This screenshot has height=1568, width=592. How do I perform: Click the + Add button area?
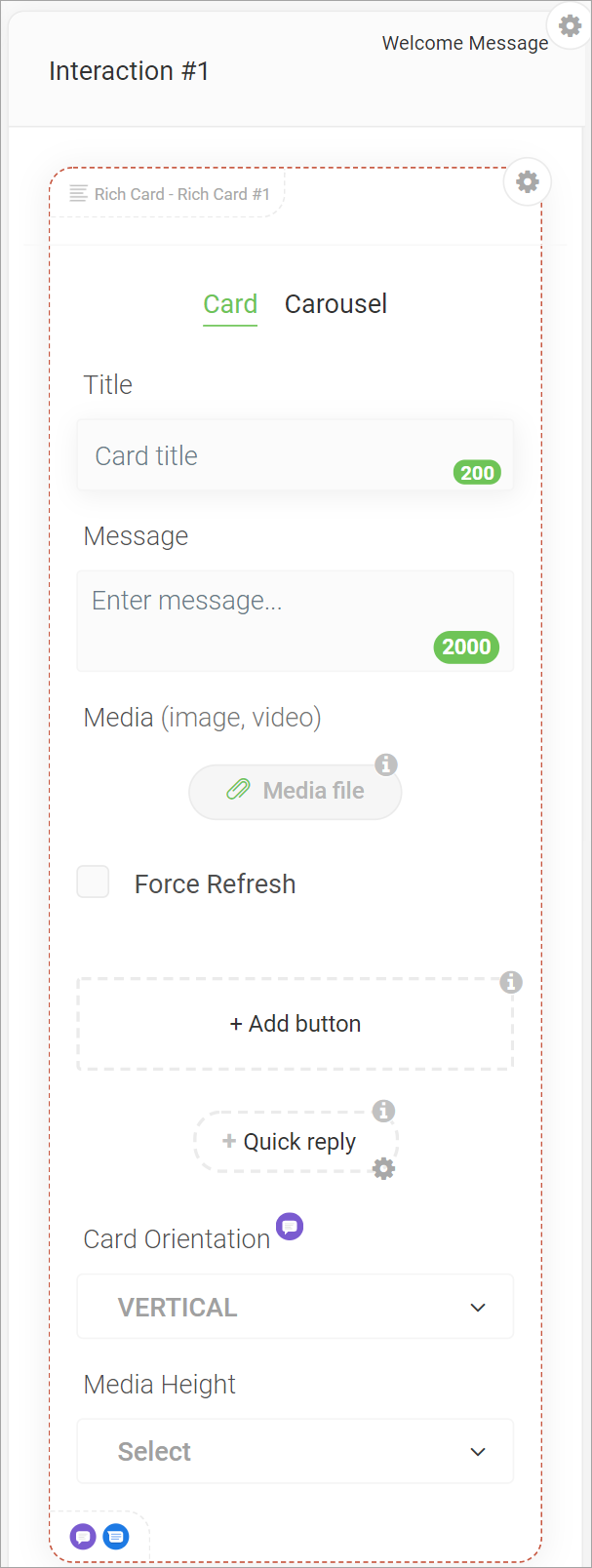click(x=296, y=1024)
